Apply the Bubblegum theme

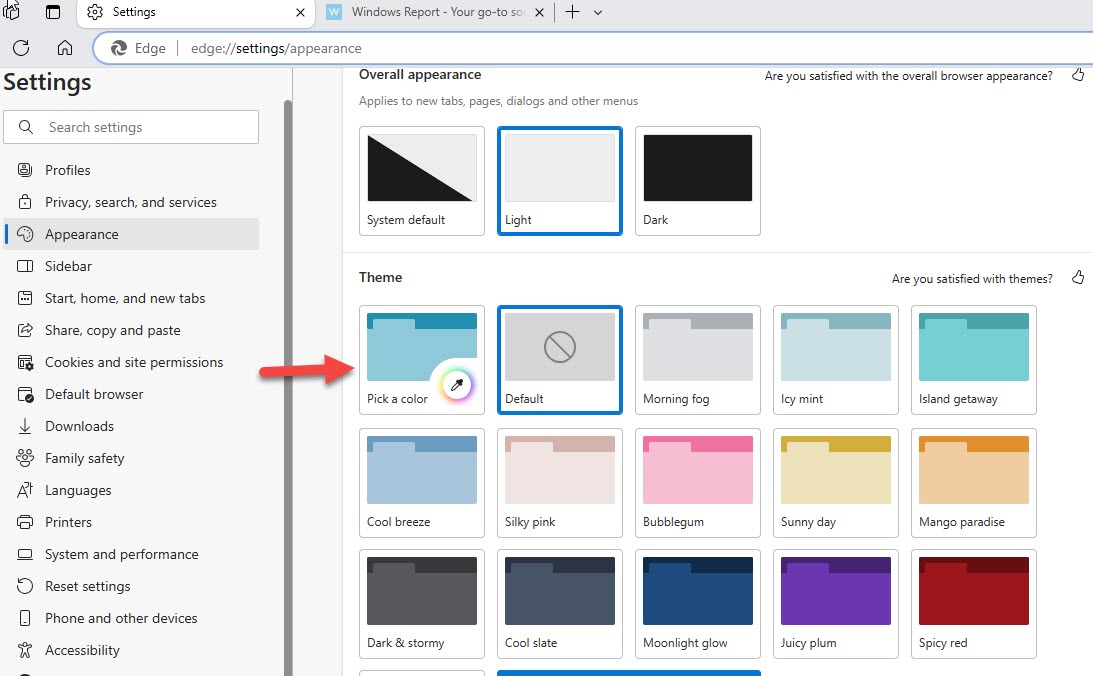tap(698, 483)
